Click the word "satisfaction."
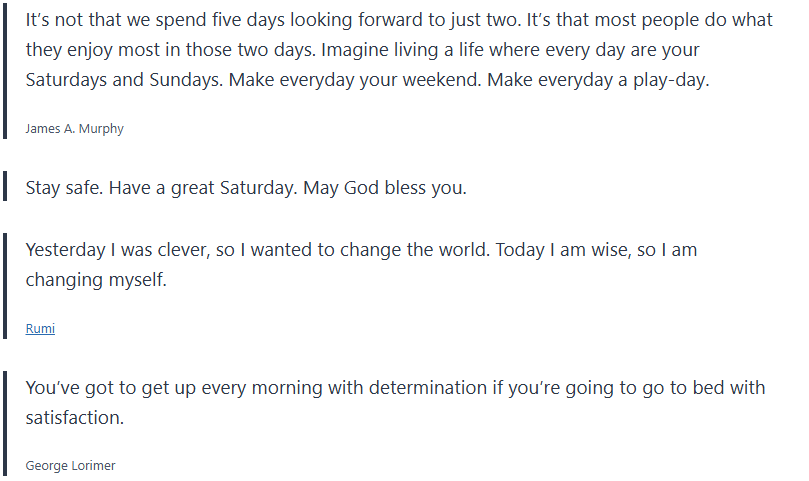This screenshot has height=481, width=809. [x=75, y=418]
